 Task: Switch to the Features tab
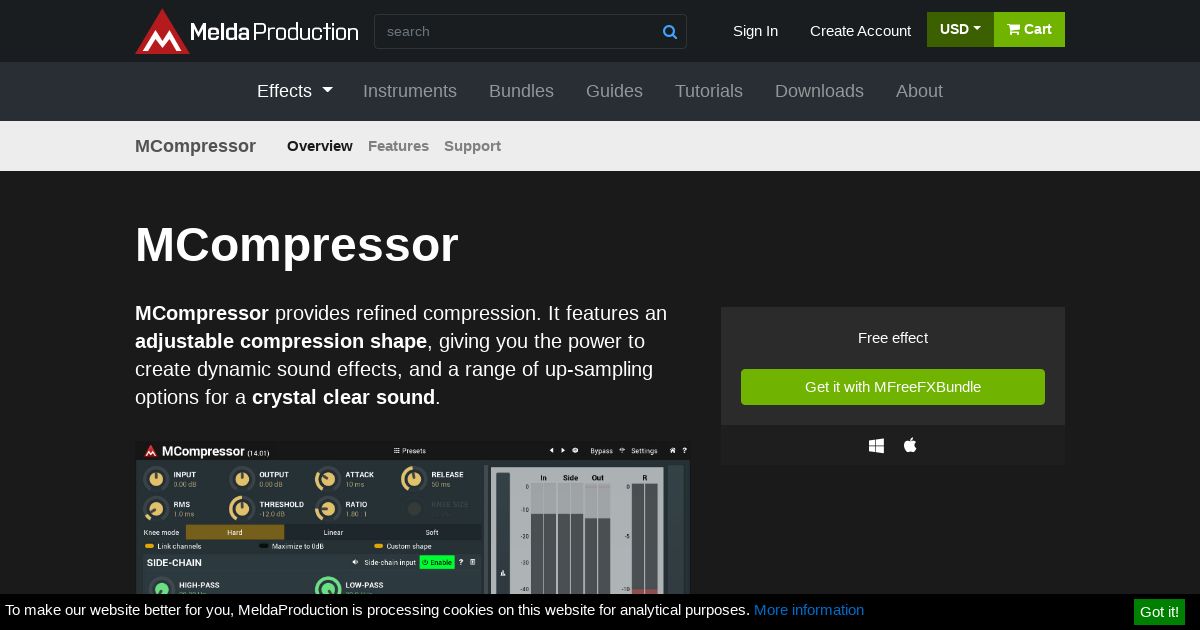(x=398, y=146)
